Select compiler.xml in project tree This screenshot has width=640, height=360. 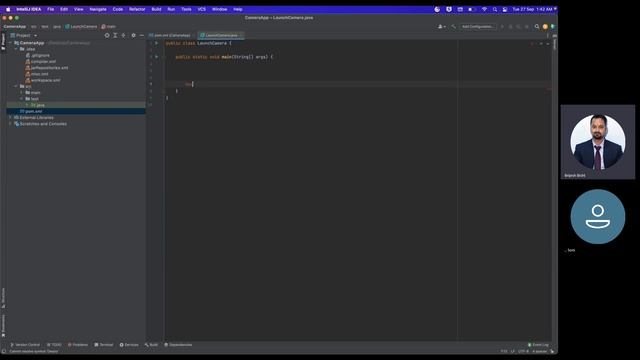pyautogui.click(x=40, y=62)
